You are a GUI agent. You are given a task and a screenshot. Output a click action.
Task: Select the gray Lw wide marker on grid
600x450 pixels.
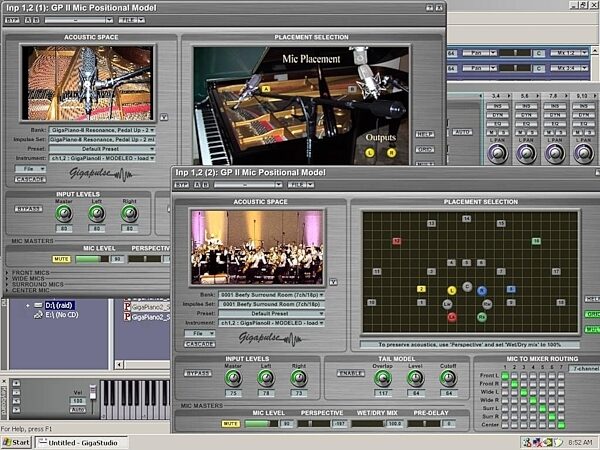click(x=447, y=304)
